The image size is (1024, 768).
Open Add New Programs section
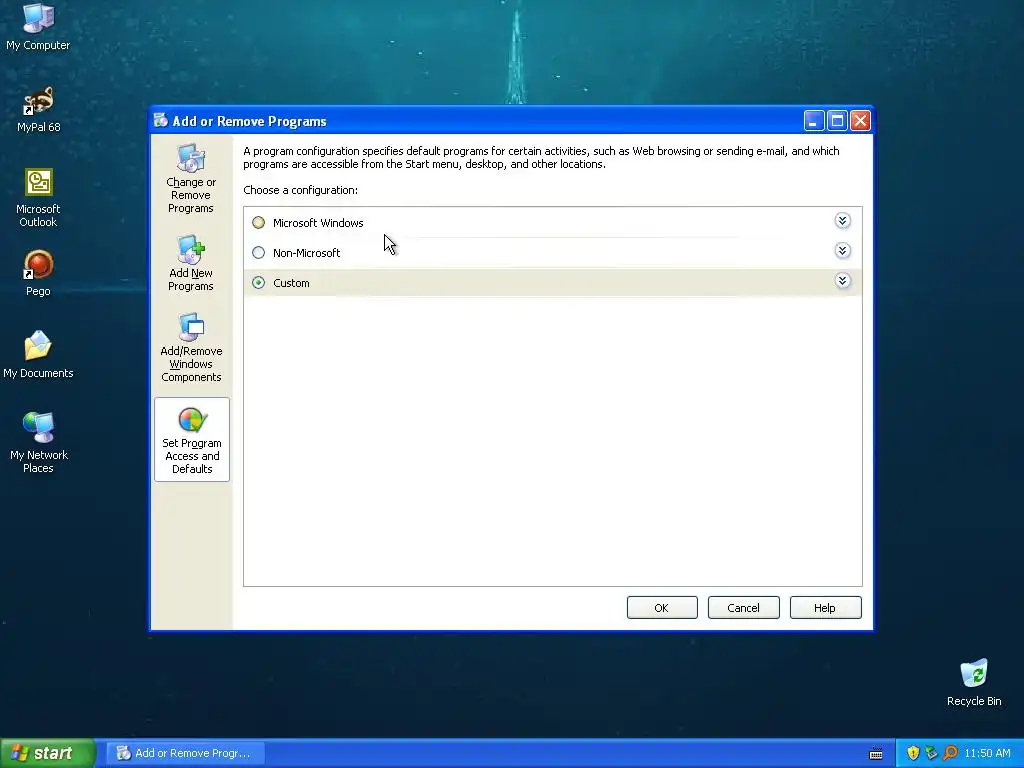click(191, 263)
